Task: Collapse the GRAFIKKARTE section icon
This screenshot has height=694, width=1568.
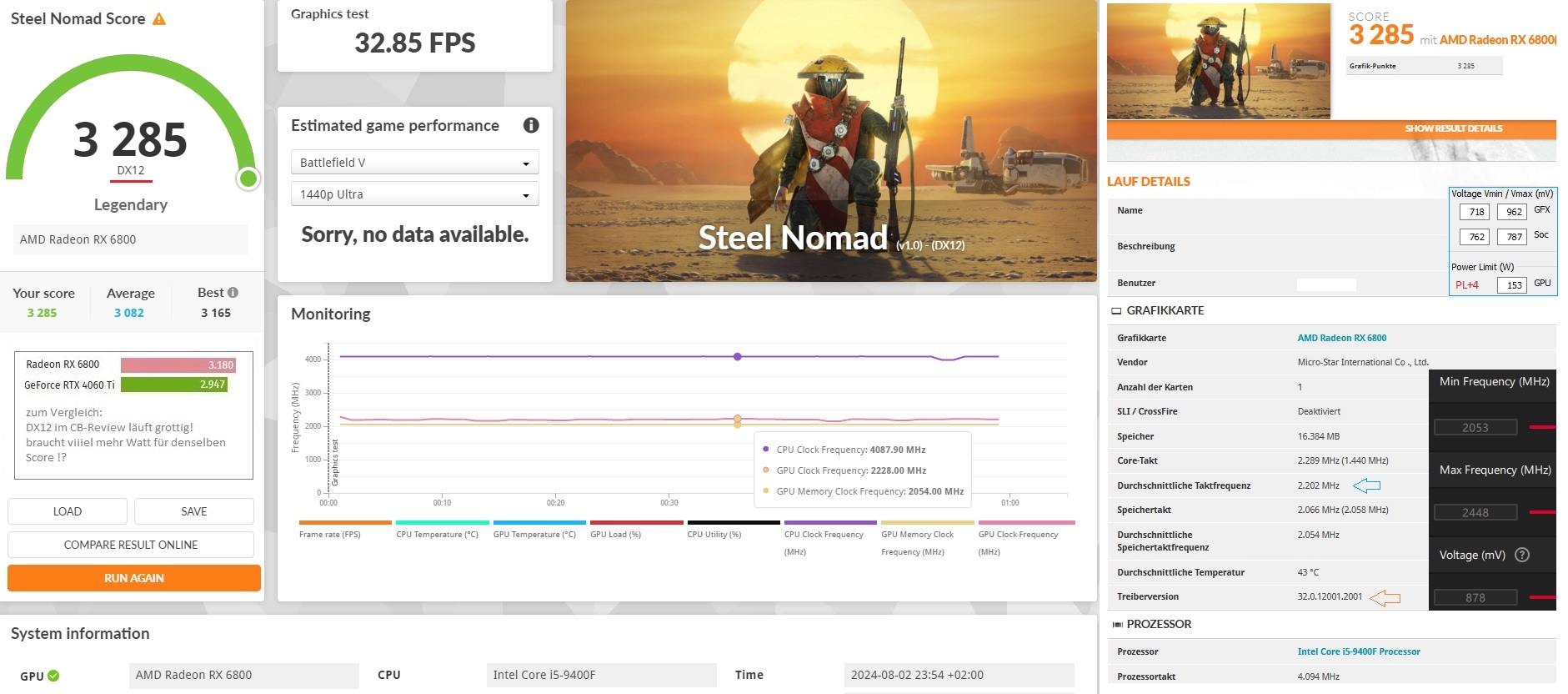Action: (1116, 311)
